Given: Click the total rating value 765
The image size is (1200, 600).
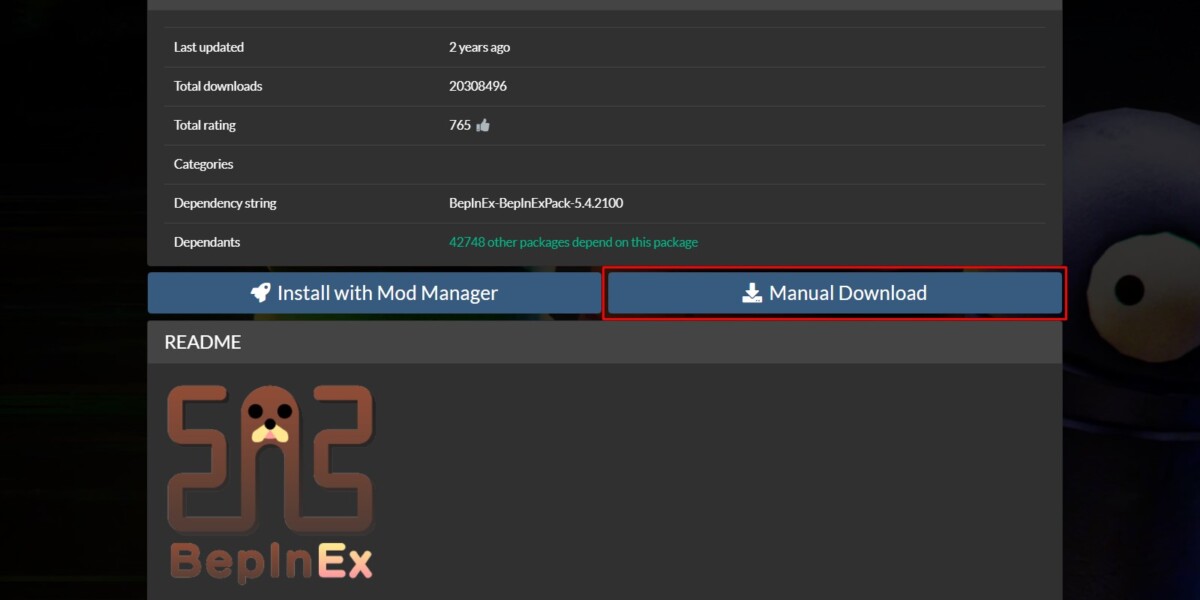Looking at the screenshot, I should (460, 125).
